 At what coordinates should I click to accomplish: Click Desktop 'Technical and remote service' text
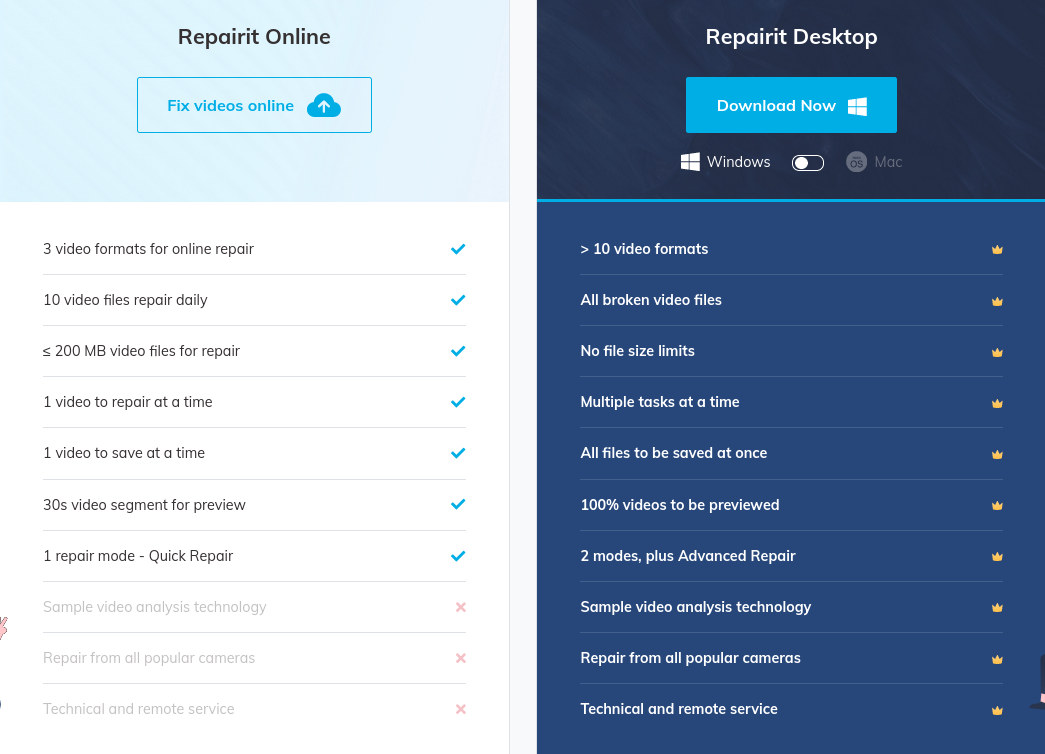(x=678, y=709)
